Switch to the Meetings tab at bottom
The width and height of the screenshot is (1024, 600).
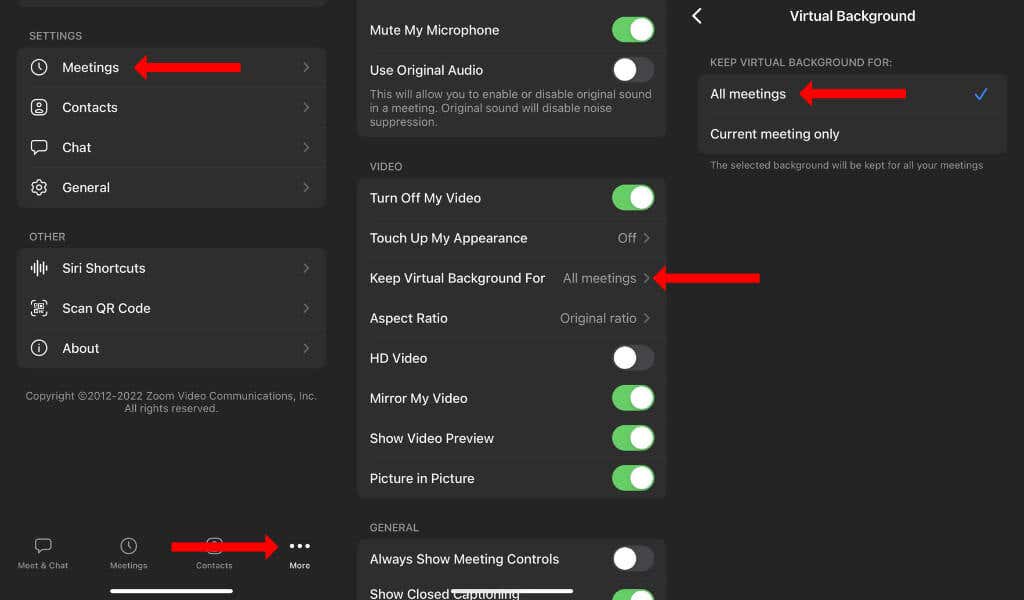128,546
